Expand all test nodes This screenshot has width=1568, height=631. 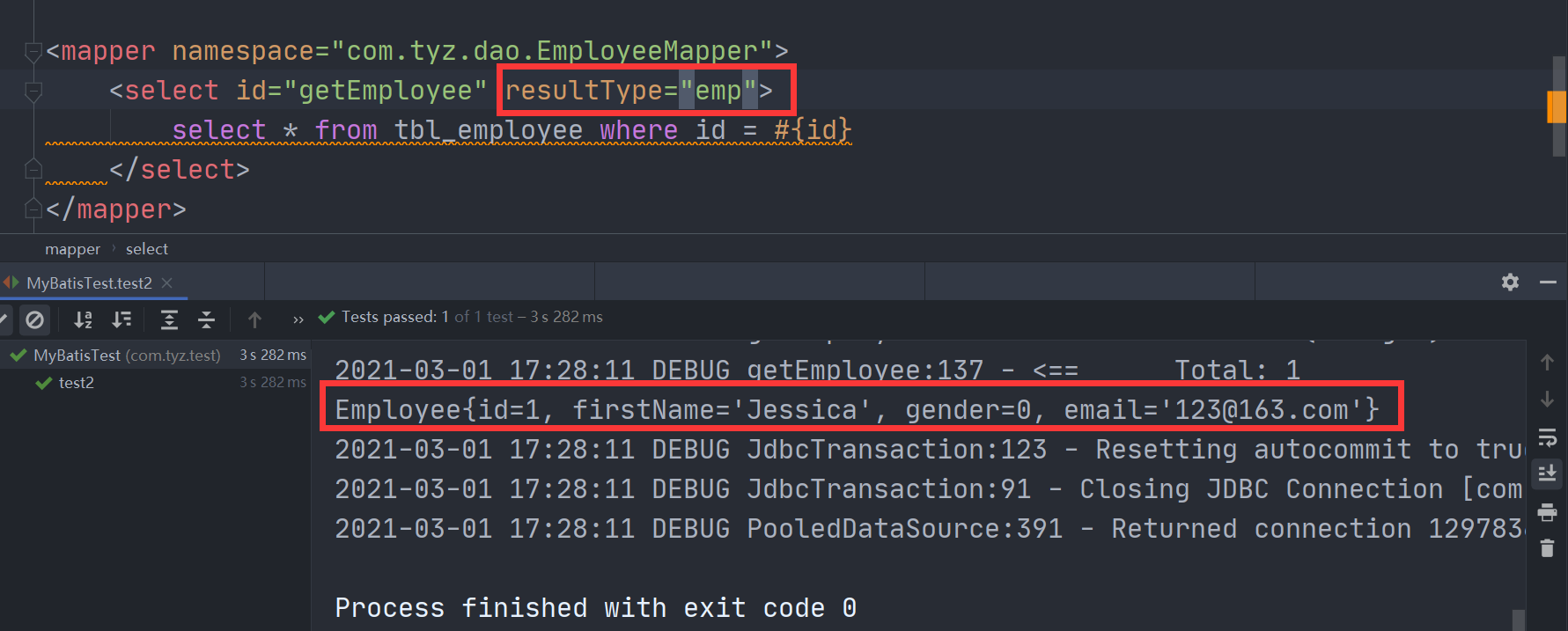169,319
